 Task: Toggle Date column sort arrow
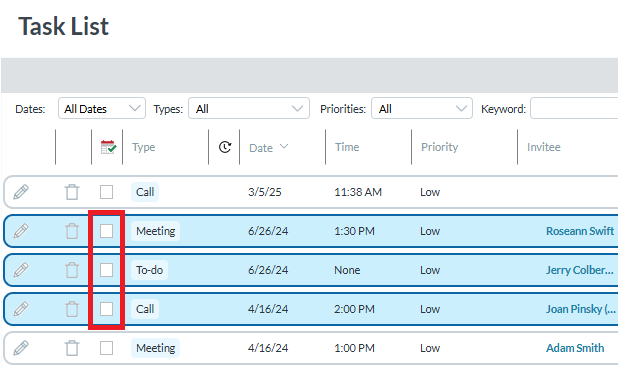(284, 147)
